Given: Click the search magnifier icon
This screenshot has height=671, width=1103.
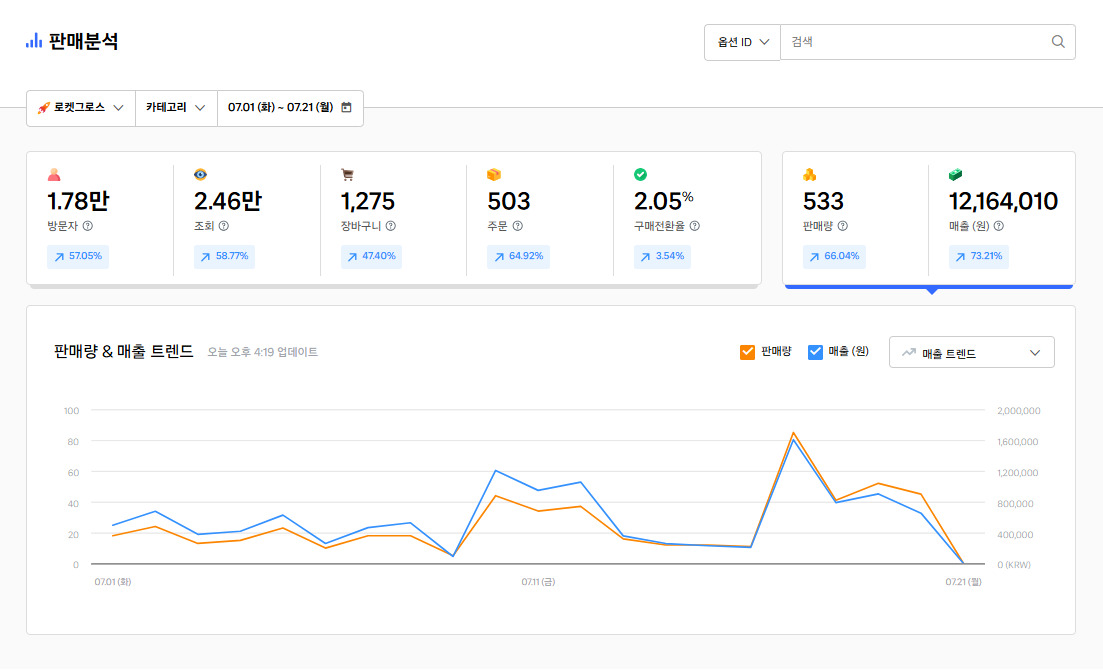Looking at the screenshot, I should coord(1058,42).
